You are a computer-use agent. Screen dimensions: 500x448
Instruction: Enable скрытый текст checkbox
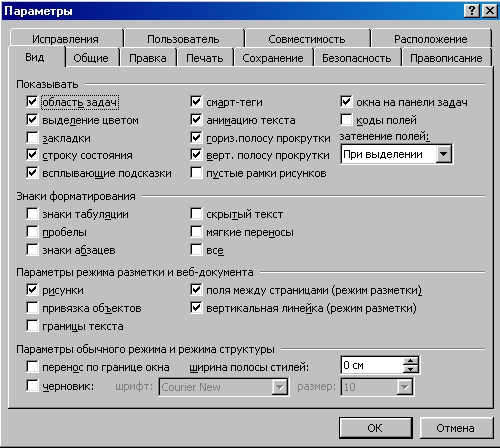[196, 213]
